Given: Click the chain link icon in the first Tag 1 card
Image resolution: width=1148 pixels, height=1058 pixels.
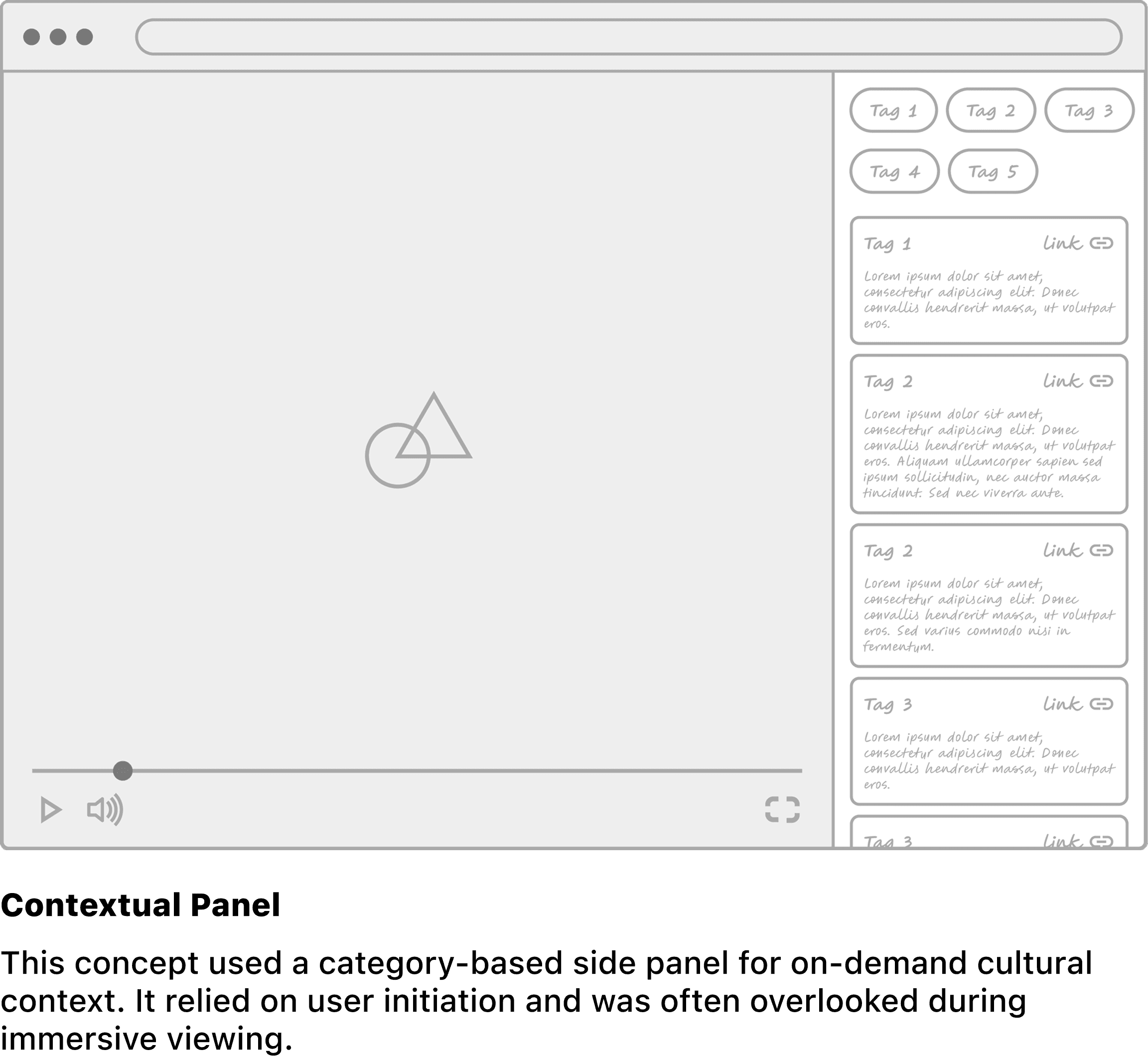Looking at the screenshot, I should click(1101, 243).
